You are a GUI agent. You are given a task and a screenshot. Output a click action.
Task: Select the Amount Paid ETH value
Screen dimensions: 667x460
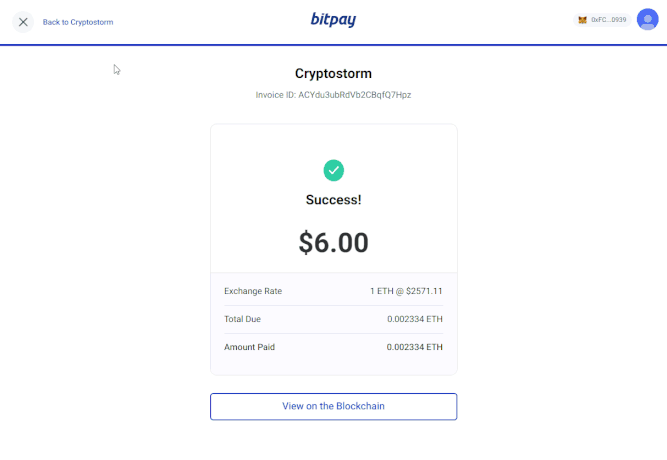[415, 347]
